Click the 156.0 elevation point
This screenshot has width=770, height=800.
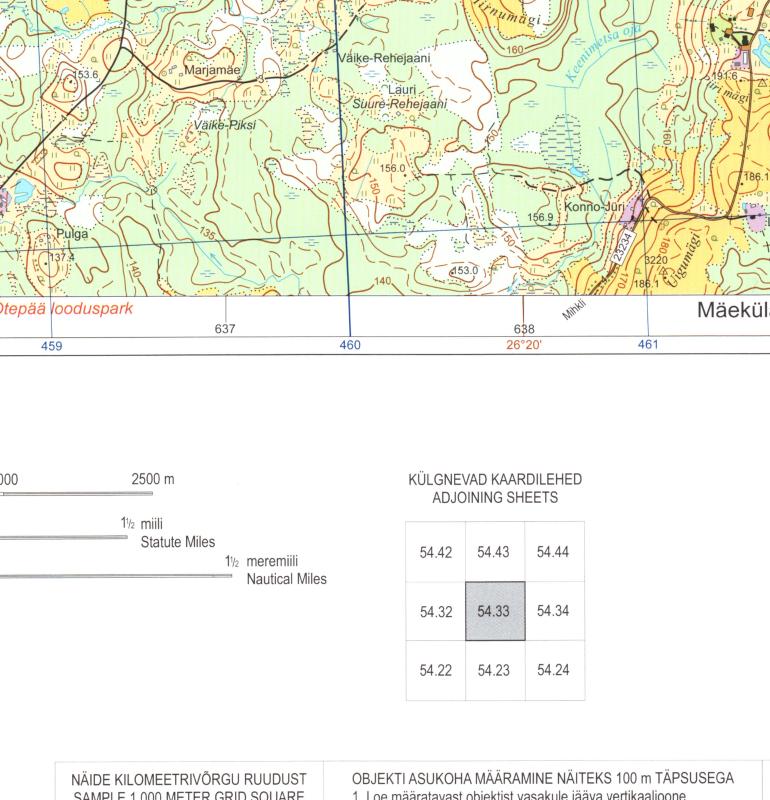[392, 168]
